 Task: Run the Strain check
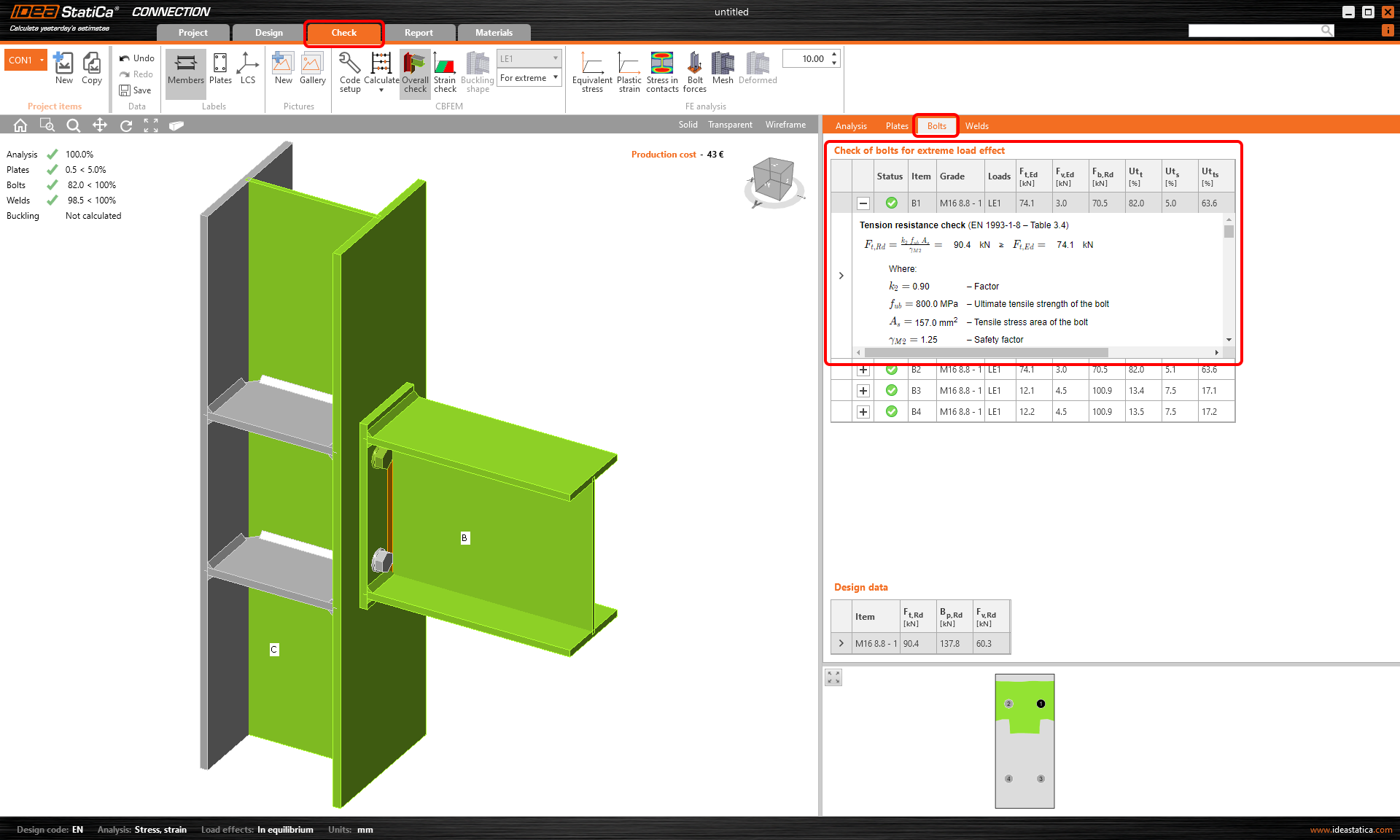coord(444,71)
